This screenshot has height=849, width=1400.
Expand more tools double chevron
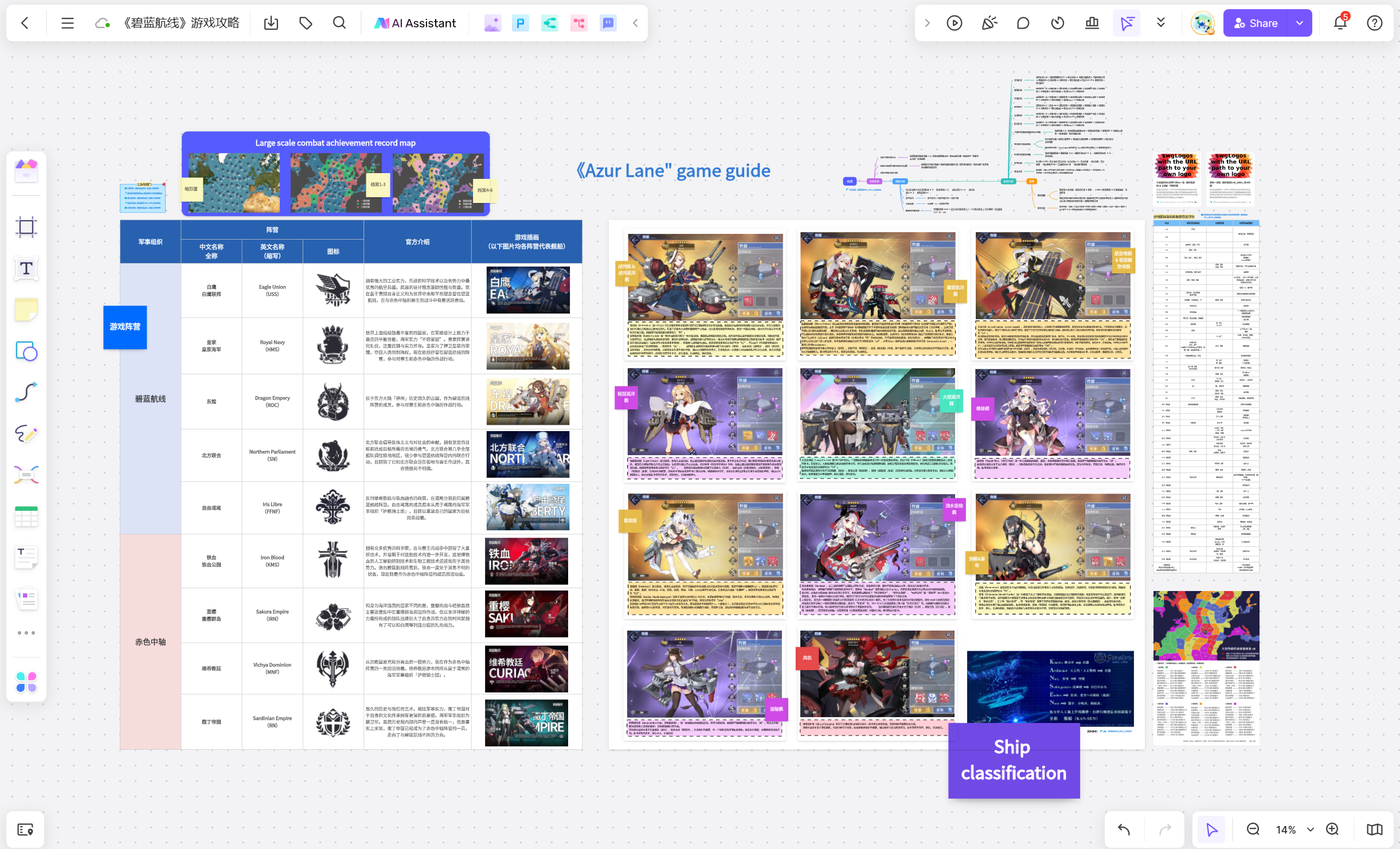pyautogui.click(x=1161, y=23)
